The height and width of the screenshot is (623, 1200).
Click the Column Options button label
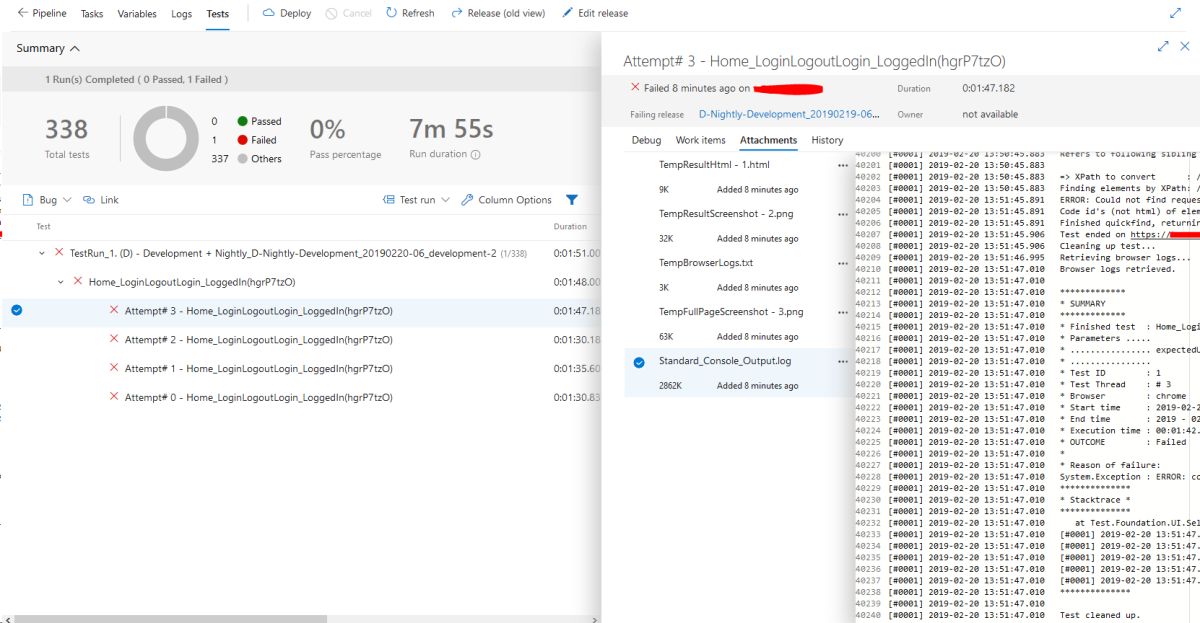click(x=515, y=200)
